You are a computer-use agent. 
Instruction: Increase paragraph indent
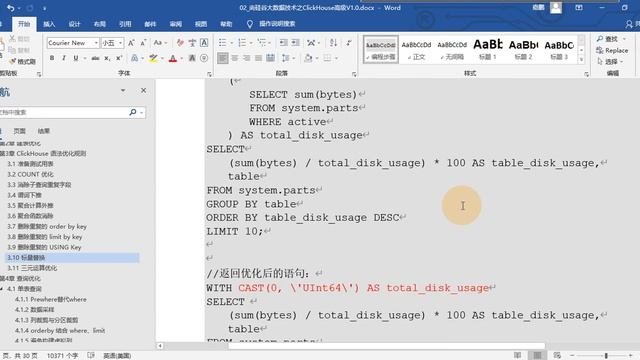pos(296,43)
